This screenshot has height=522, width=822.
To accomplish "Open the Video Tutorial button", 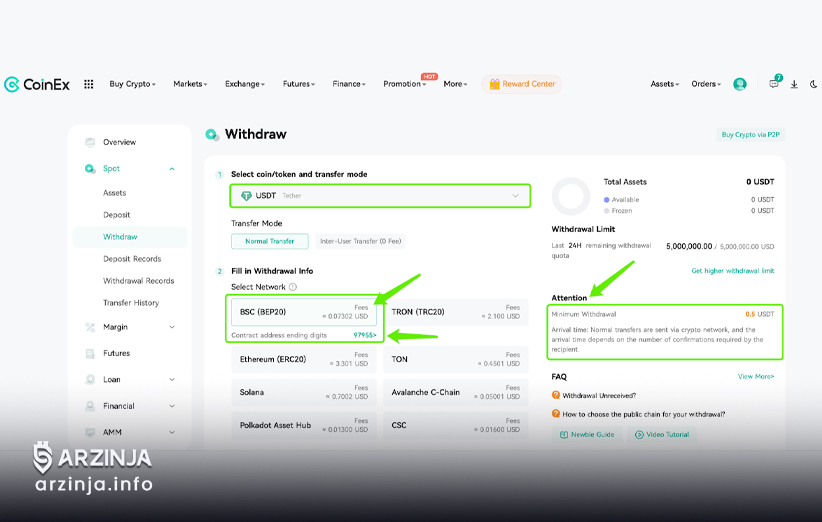I will [x=662, y=434].
